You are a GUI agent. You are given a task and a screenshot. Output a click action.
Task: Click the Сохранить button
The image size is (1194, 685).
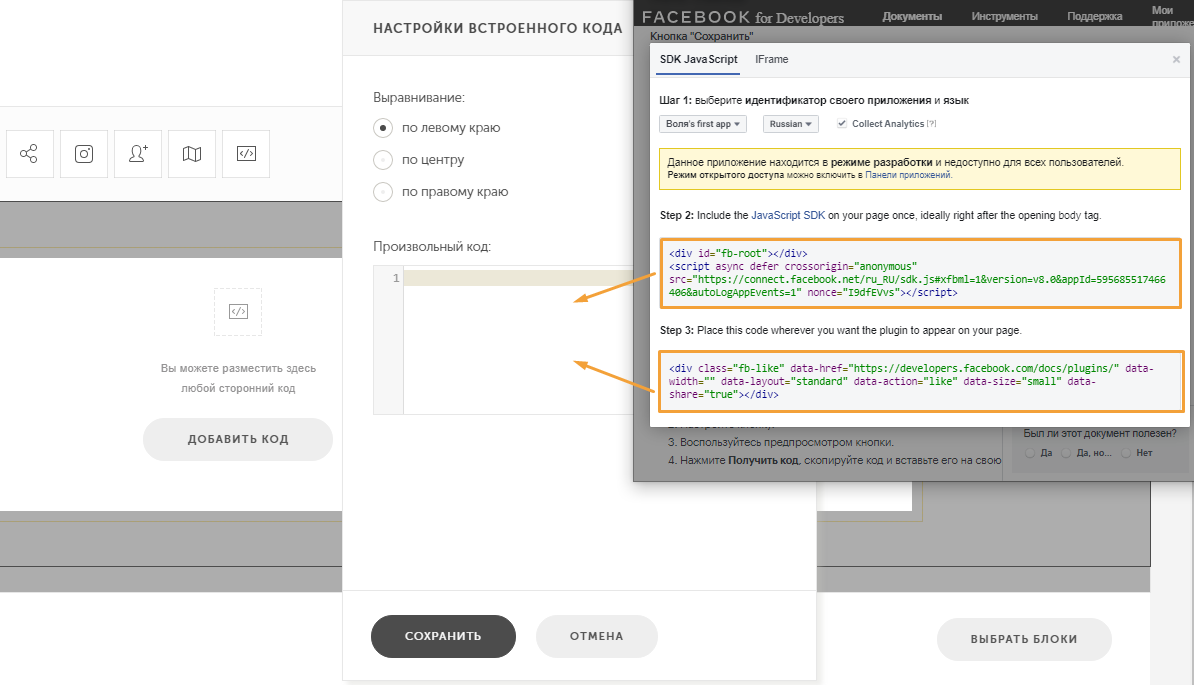tap(443, 636)
